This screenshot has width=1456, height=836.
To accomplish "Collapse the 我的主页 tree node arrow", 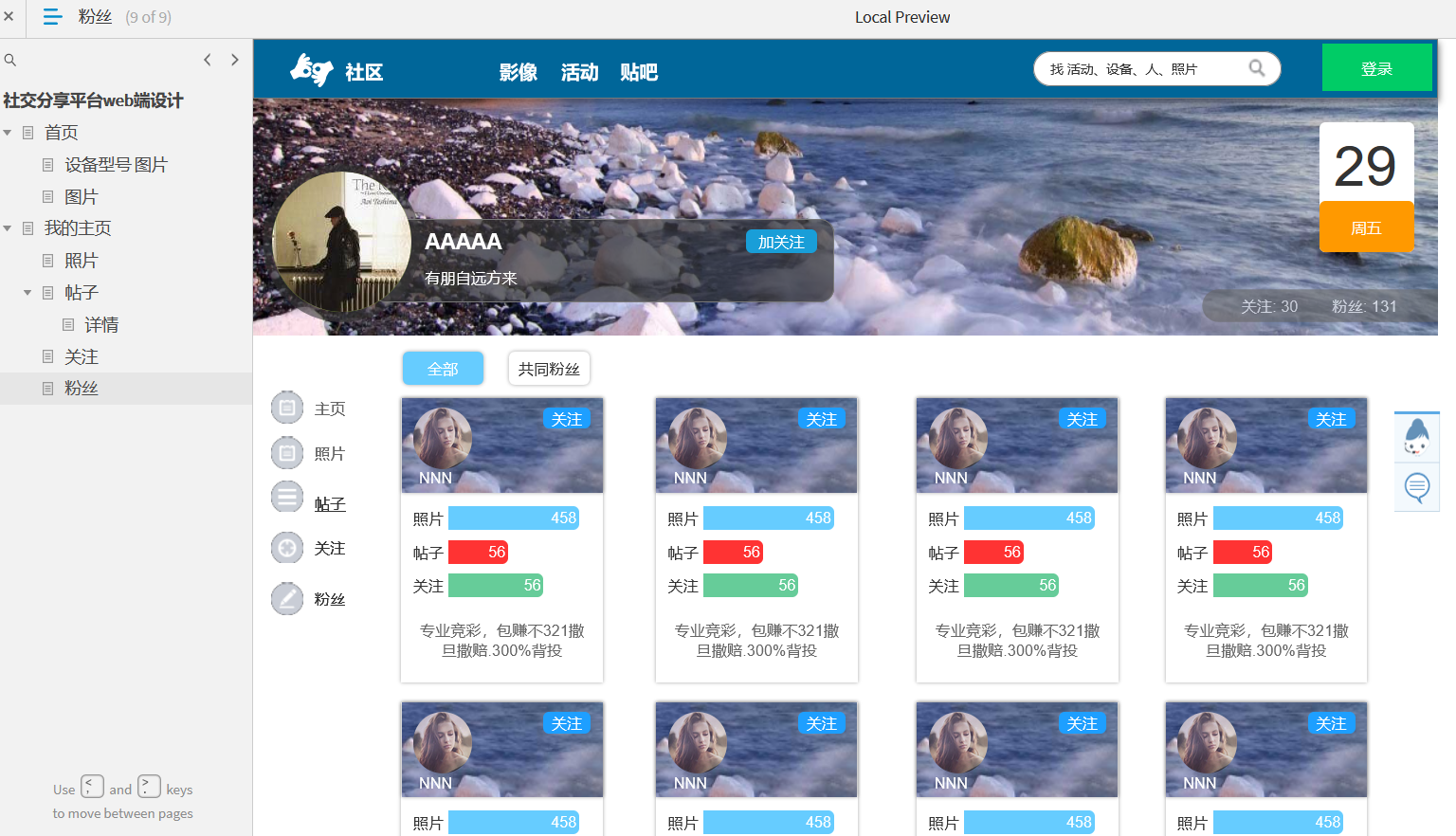I will (x=8, y=228).
